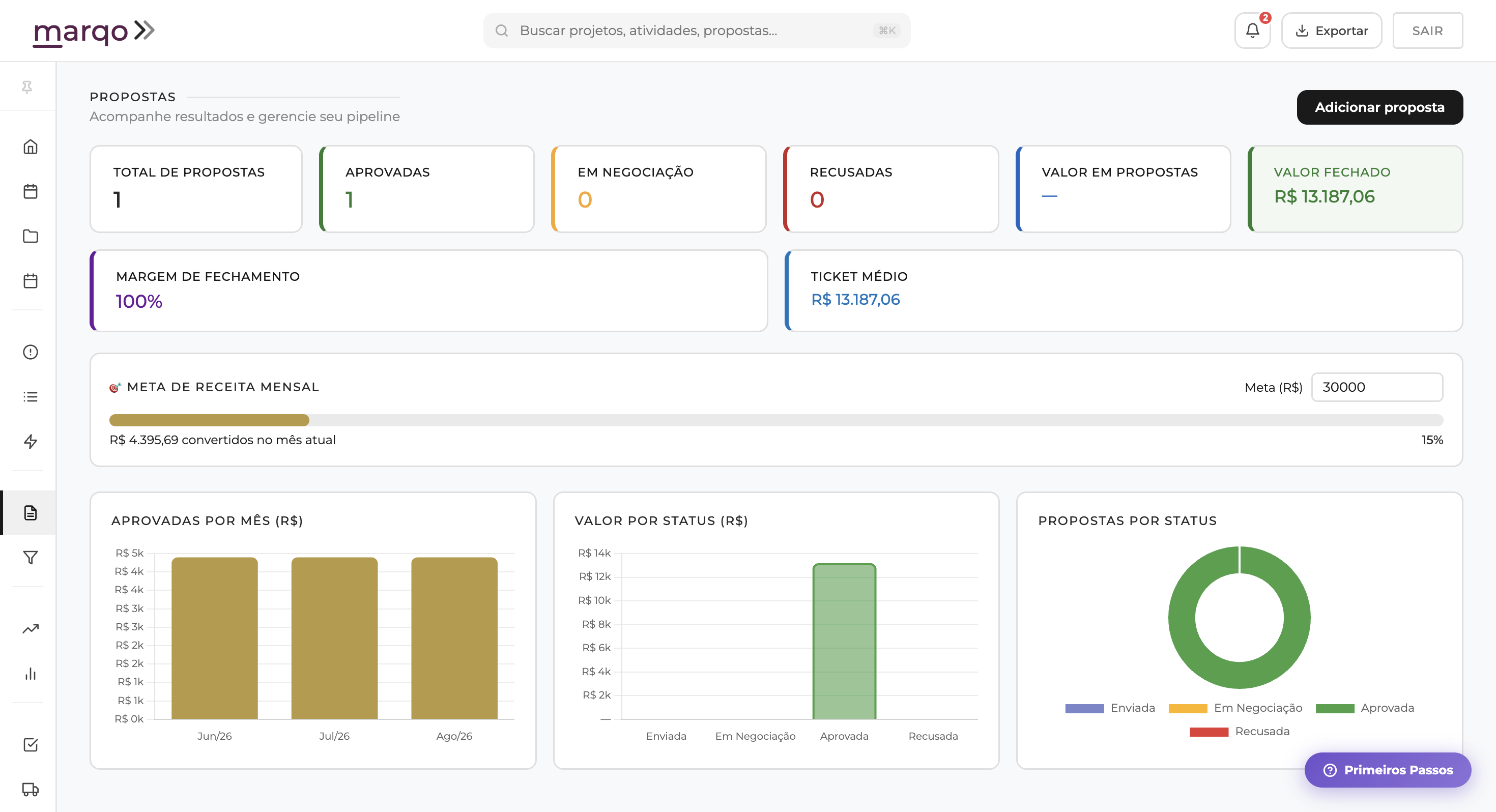Click the Jun/26 bar in Aprovadas por Mês
The height and width of the screenshot is (812, 1496).
pyautogui.click(x=214, y=639)
